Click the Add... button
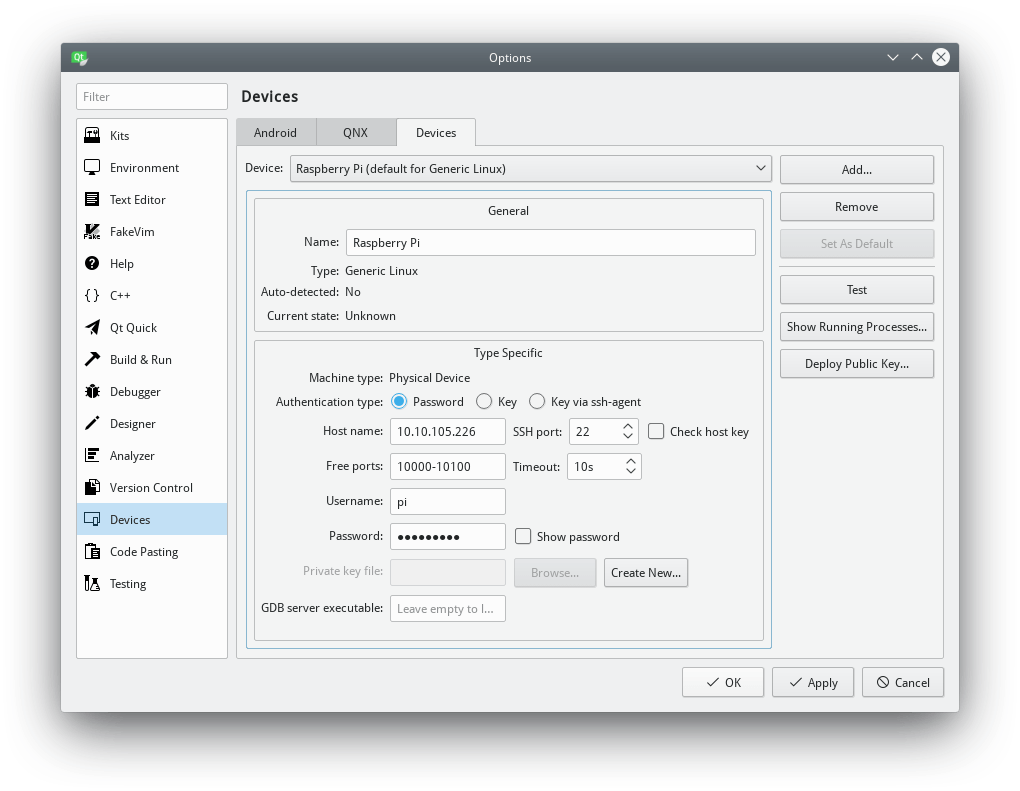 click(857, 169)
